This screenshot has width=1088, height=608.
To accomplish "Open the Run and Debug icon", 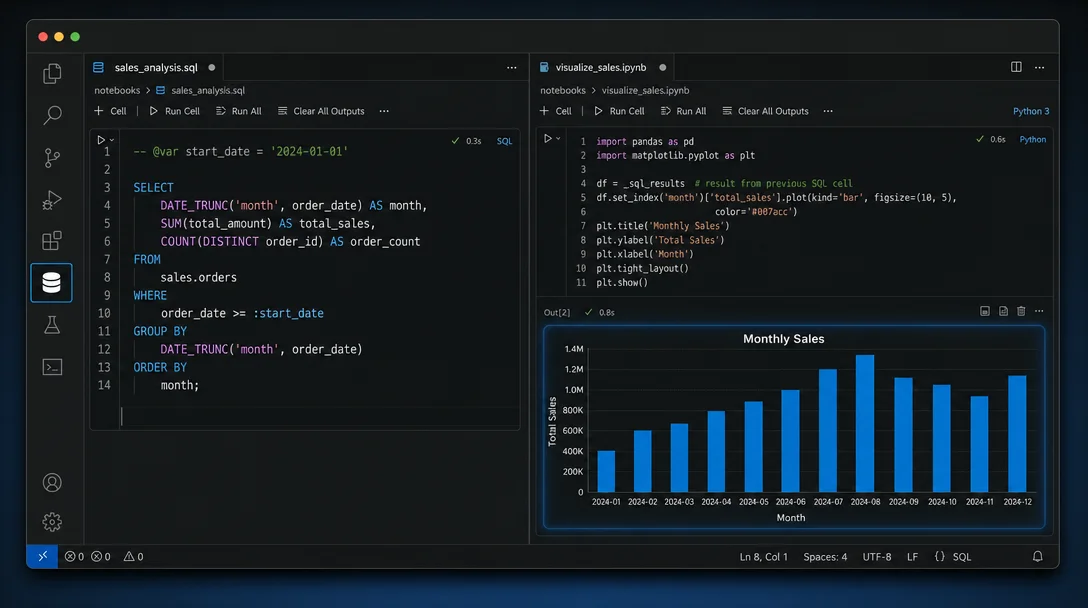I will (x=52, y=200).
